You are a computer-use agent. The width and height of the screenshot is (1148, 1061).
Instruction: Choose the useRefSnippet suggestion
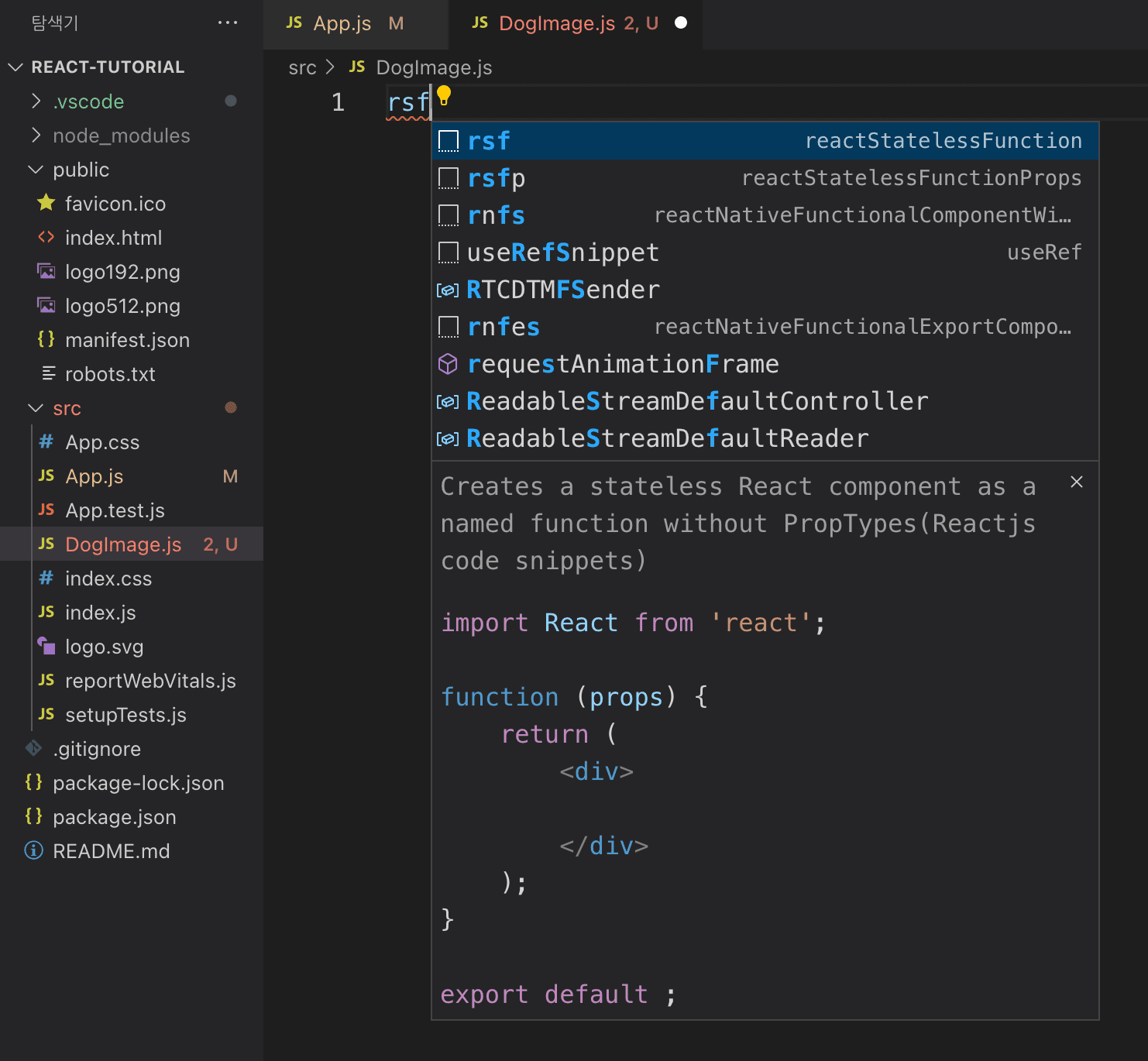click(765, 252)
